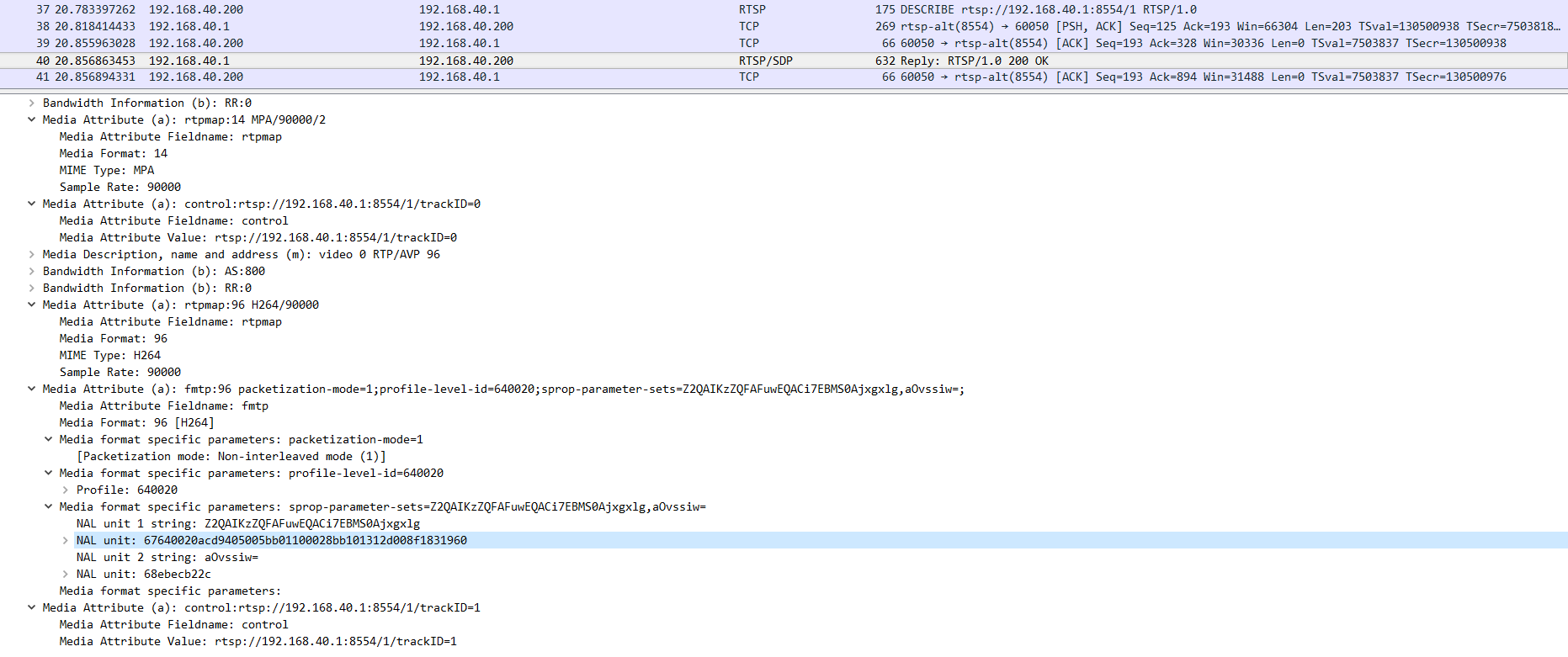Select packet 40 RTSP/SDP Reply row

784,61
